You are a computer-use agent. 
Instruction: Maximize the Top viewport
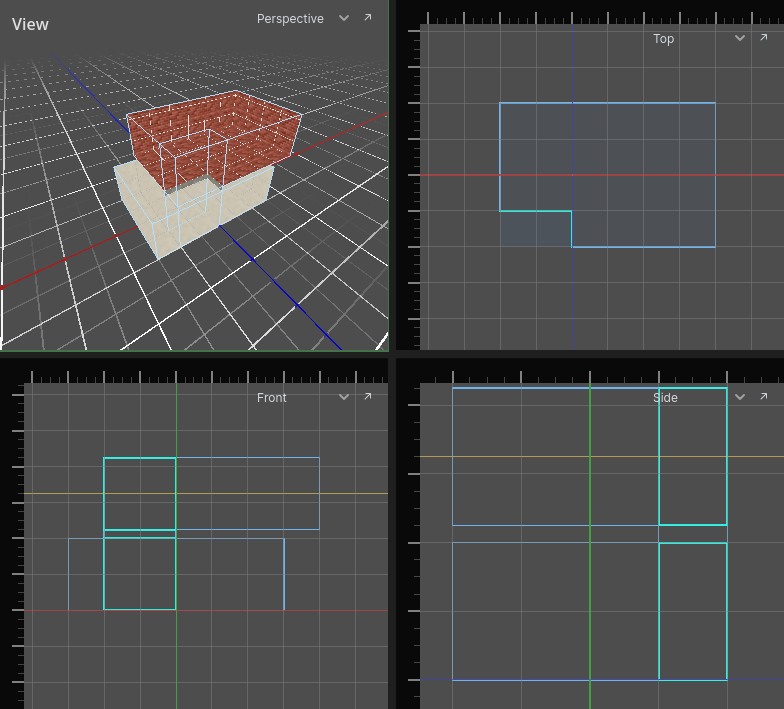[764, 38]
